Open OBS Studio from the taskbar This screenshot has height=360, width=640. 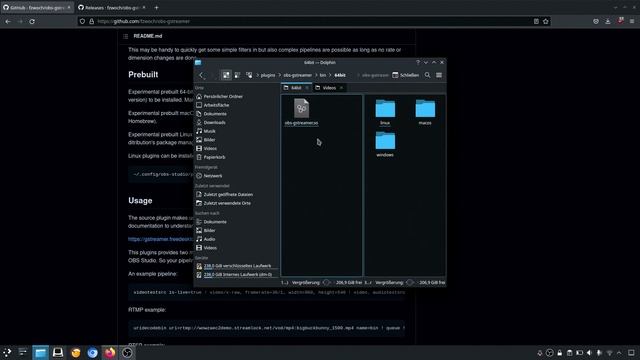click(127, 353)
